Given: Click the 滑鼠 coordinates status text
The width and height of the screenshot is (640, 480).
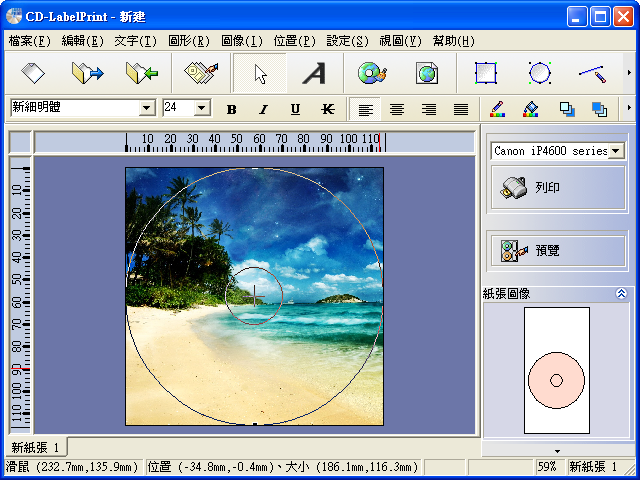Looking at the screenshot, I should [x=73, y=466].
